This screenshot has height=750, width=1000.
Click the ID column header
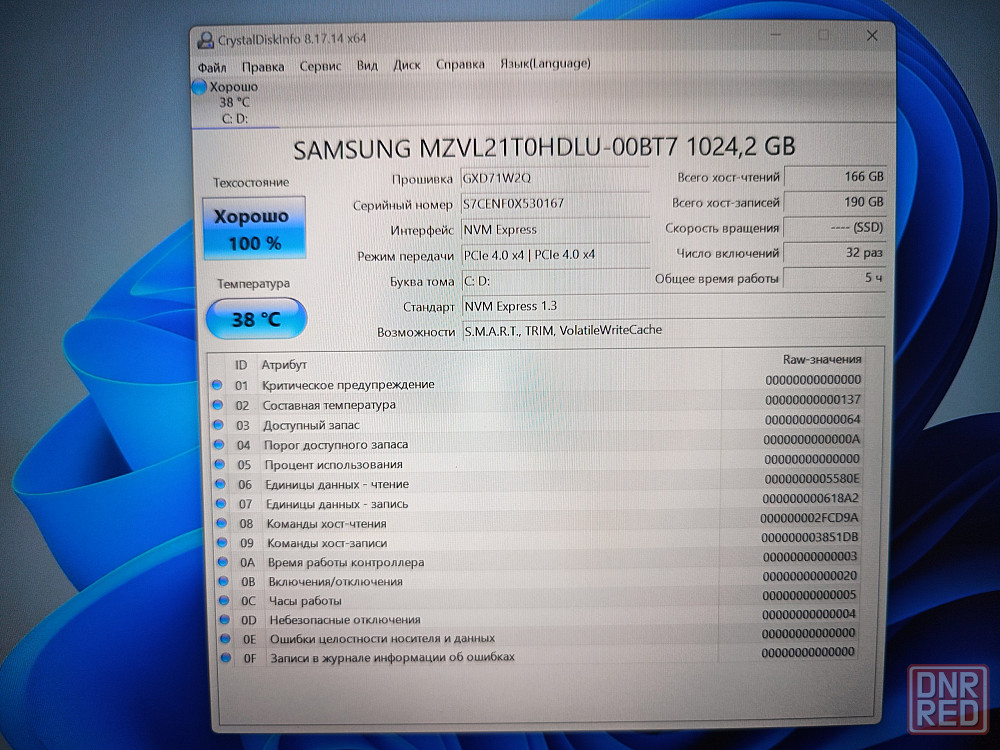(x=240, y=365)
